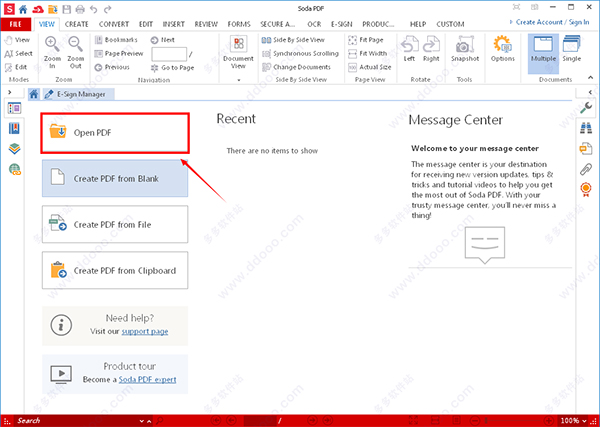Switch to the EDIT ribbon tab

(146, 24)
